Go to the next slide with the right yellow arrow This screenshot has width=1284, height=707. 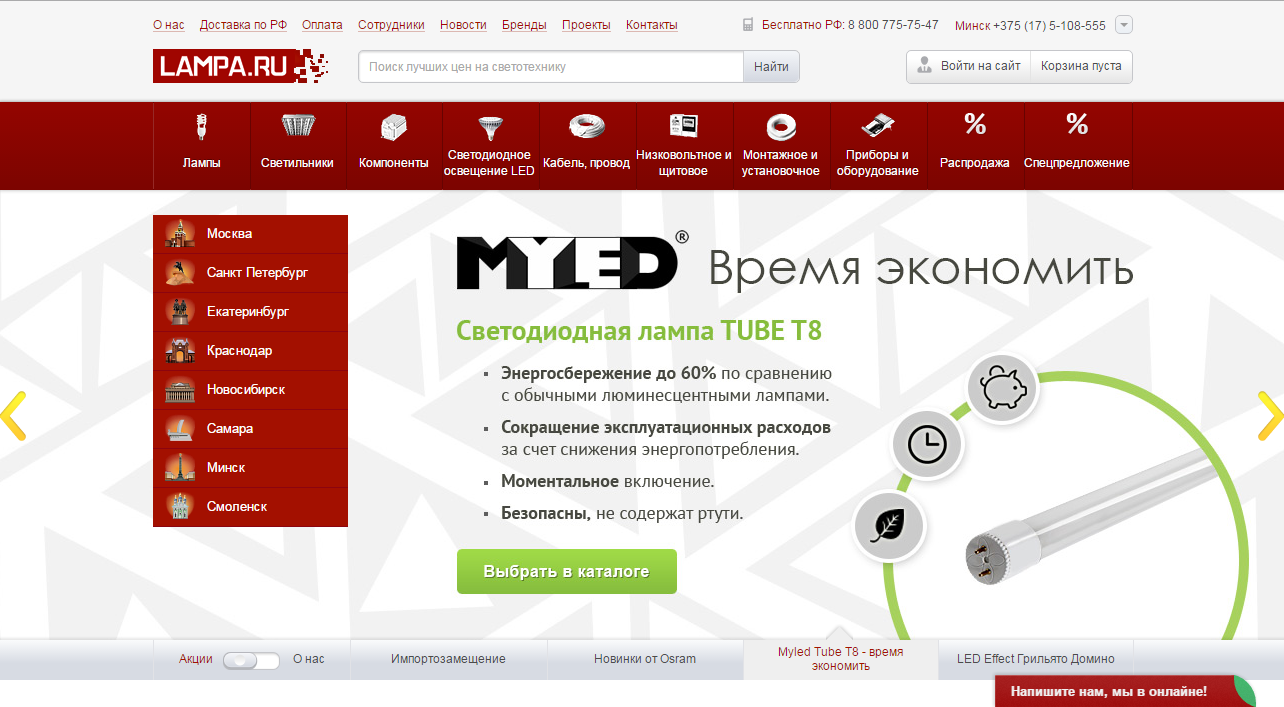[1270, 416]
